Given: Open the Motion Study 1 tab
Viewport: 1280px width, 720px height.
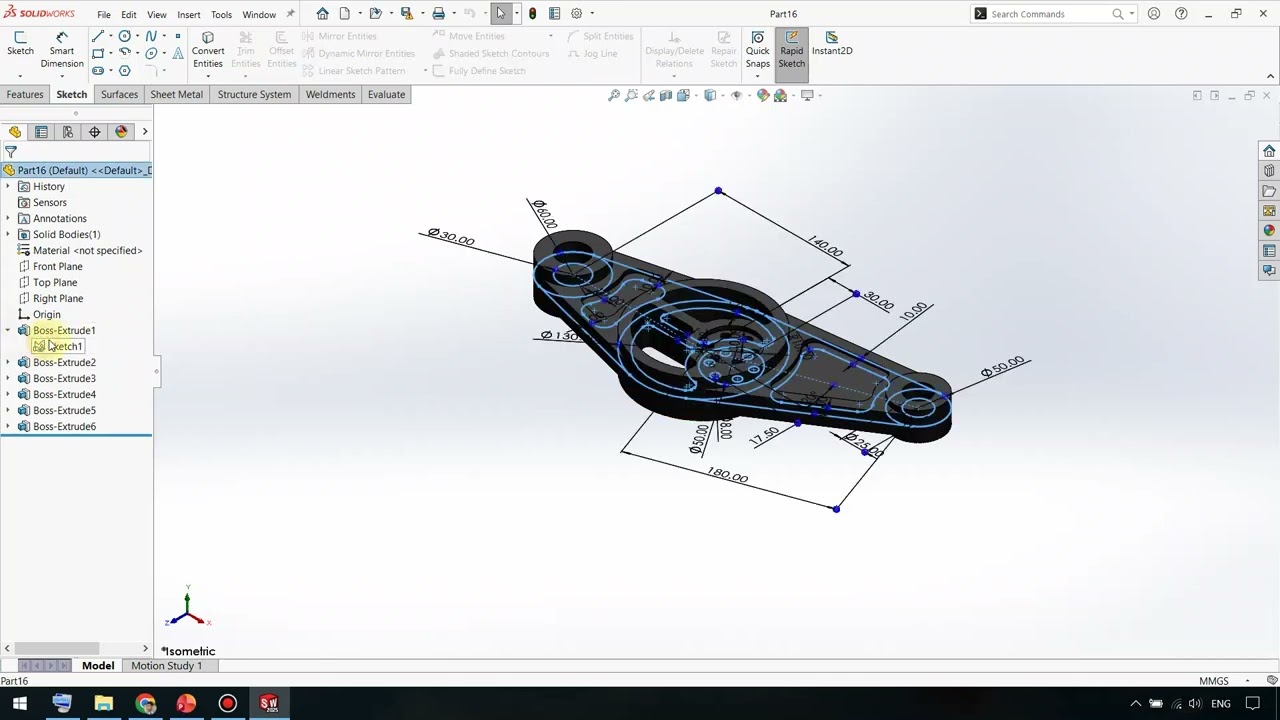Looking at the screenshot, I should pyautogui.click(x=166, y=666).
